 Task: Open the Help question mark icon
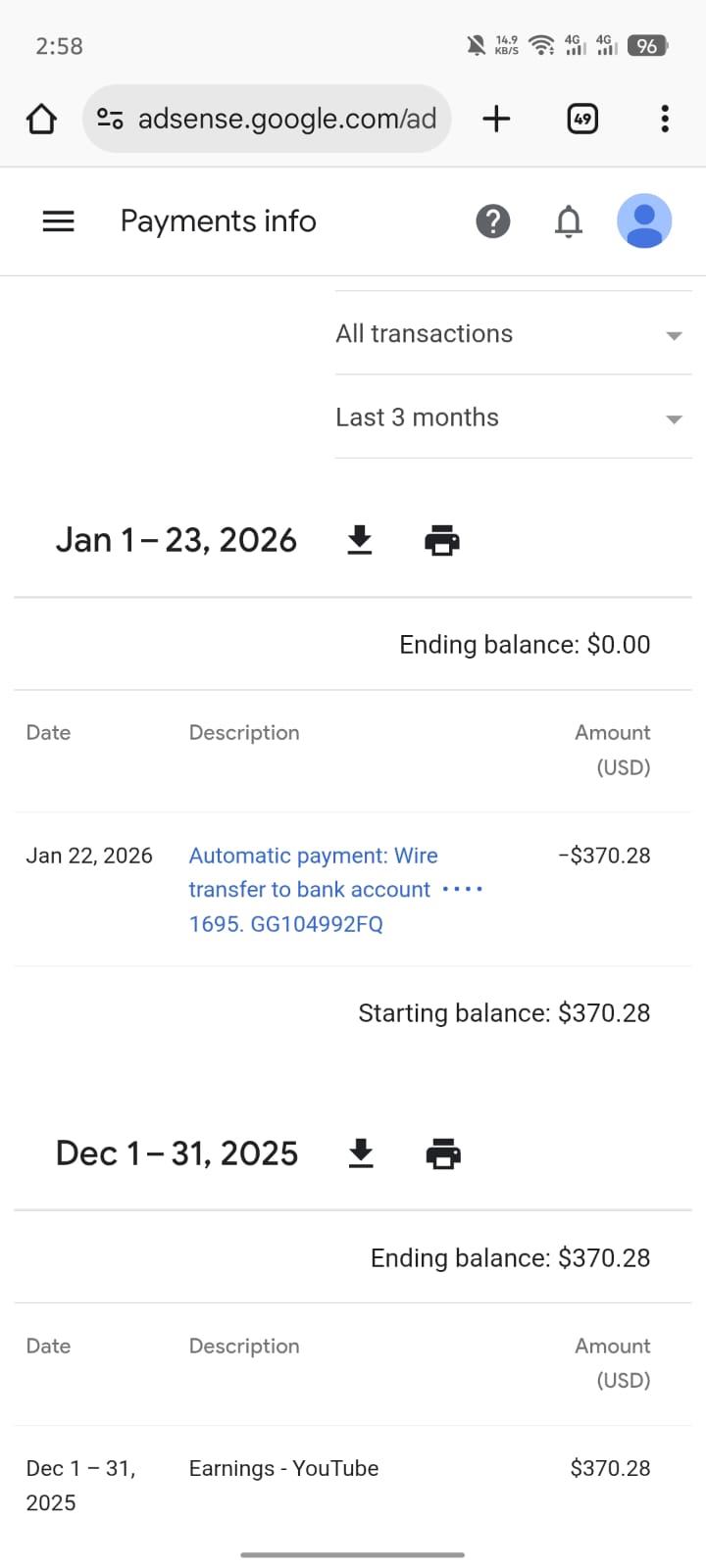(x=493, y=221)
